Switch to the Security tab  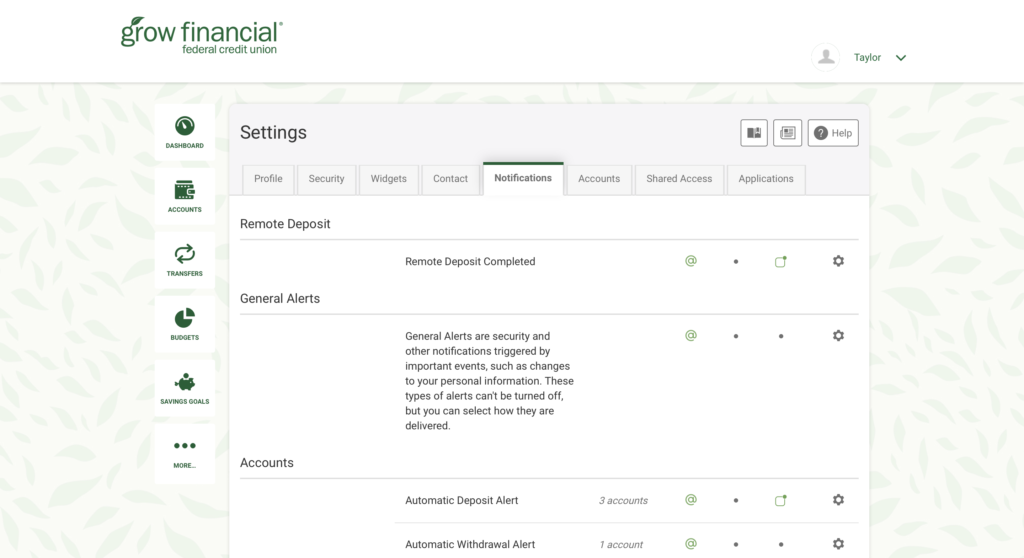pos(326,179)
